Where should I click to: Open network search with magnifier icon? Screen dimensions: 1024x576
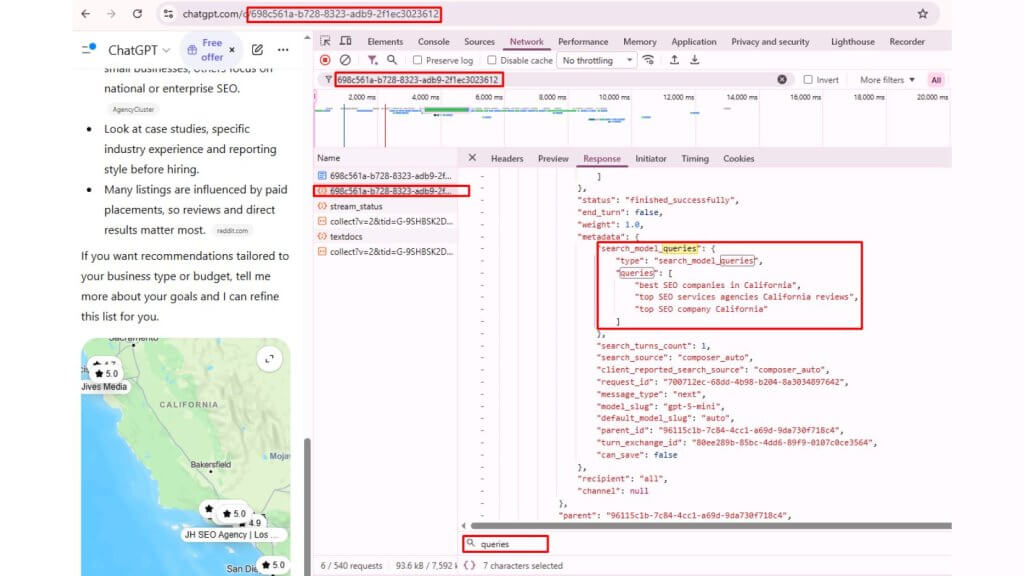(x=392, y=60)
